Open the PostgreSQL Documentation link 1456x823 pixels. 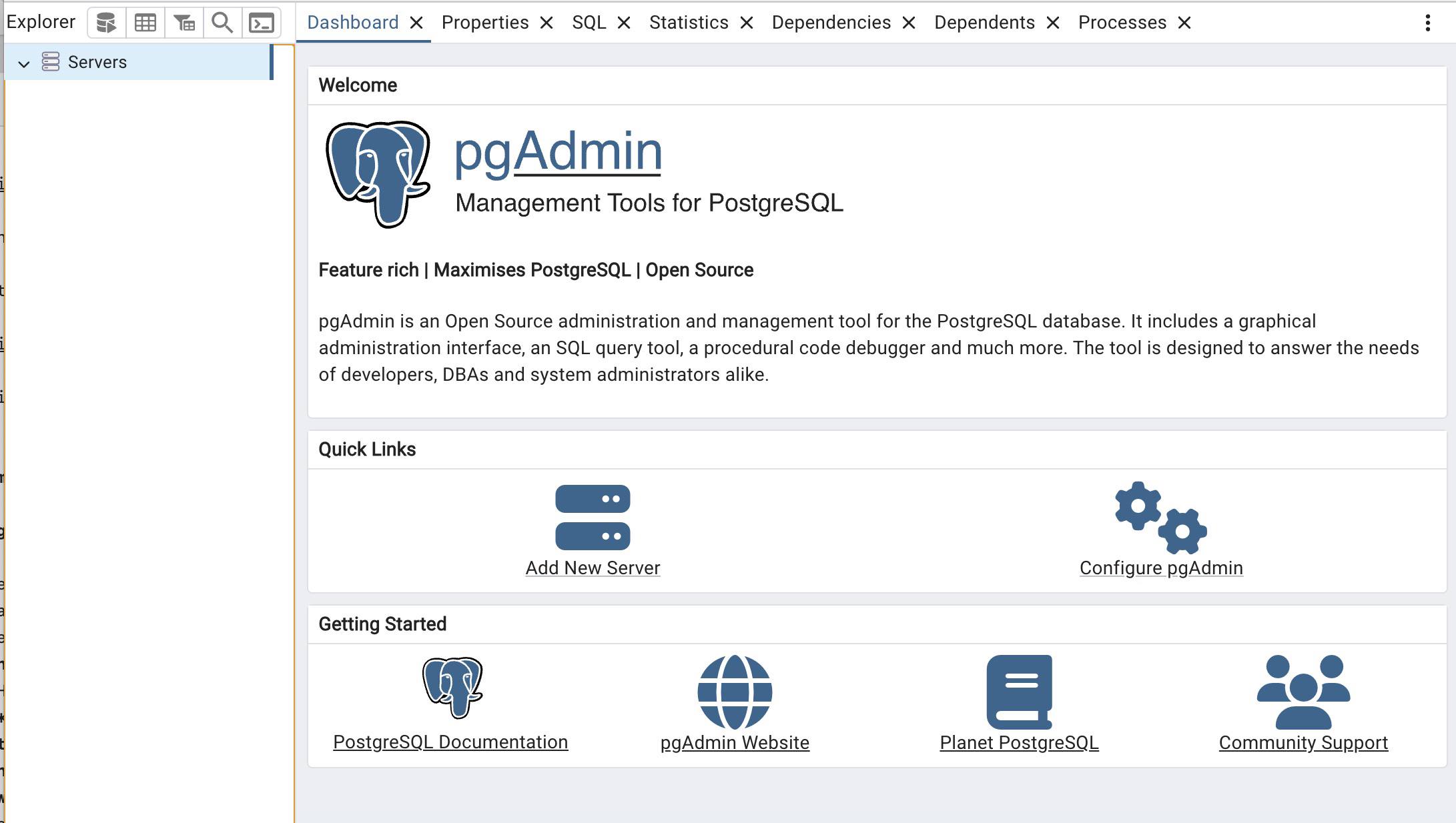click(450, 742)
